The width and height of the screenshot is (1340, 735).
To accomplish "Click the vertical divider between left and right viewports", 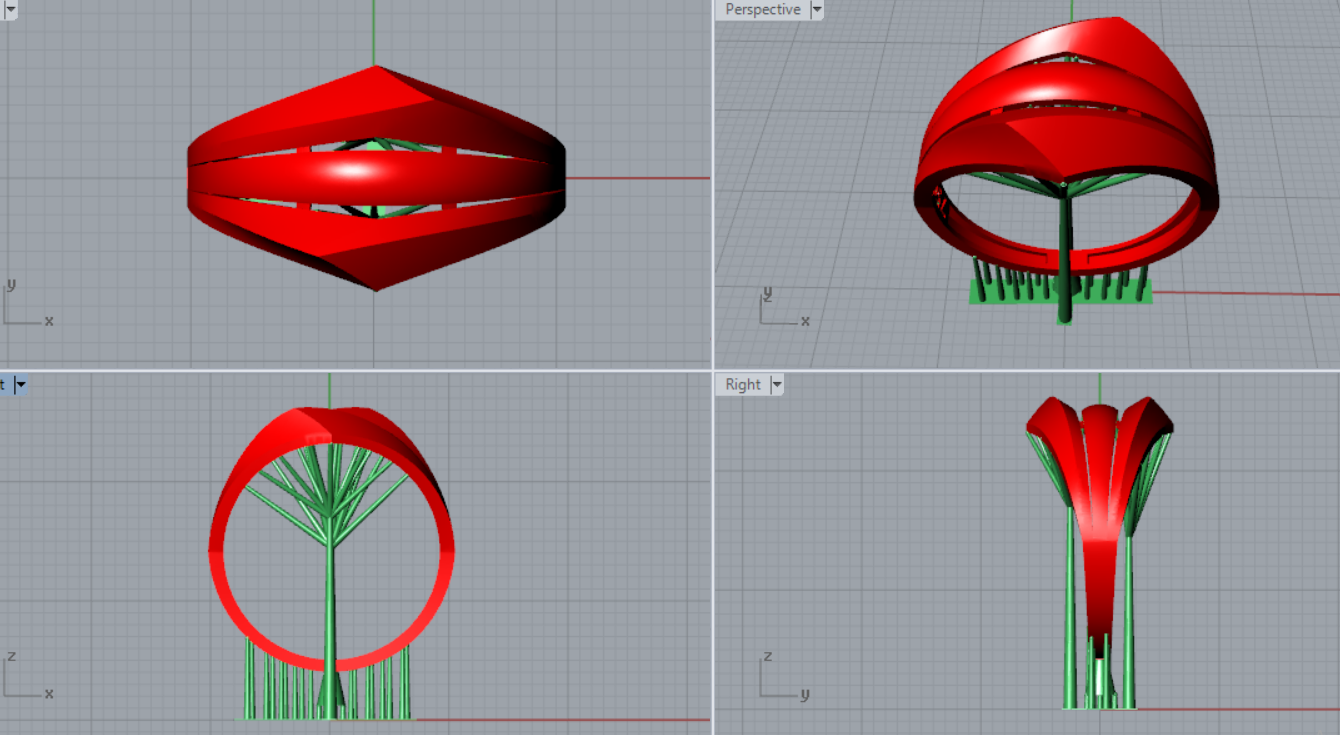I will (x=712, y=200).
